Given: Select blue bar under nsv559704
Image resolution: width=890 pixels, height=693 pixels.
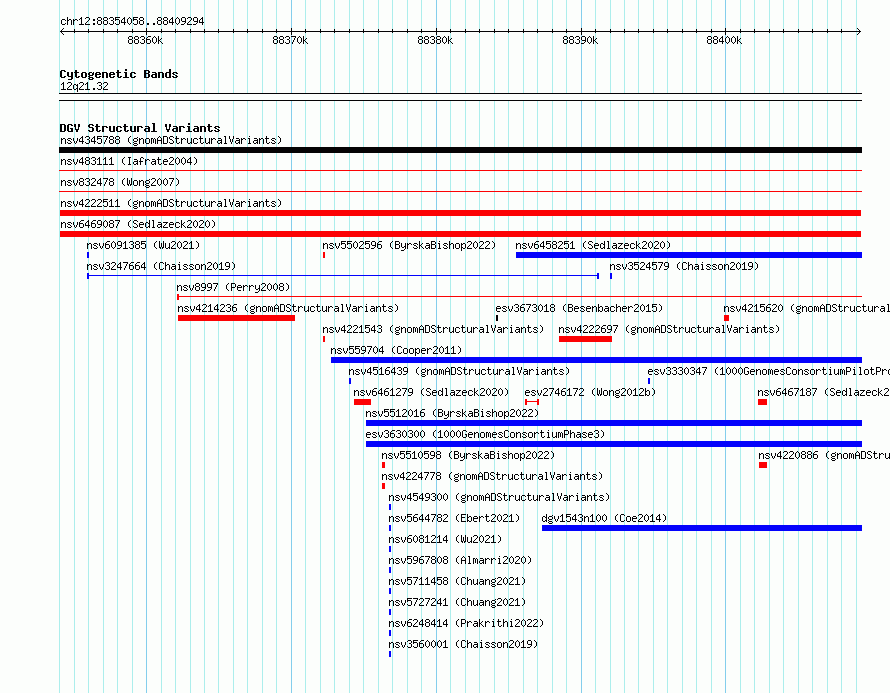Looking at the screenshot, I should [596, 360].
